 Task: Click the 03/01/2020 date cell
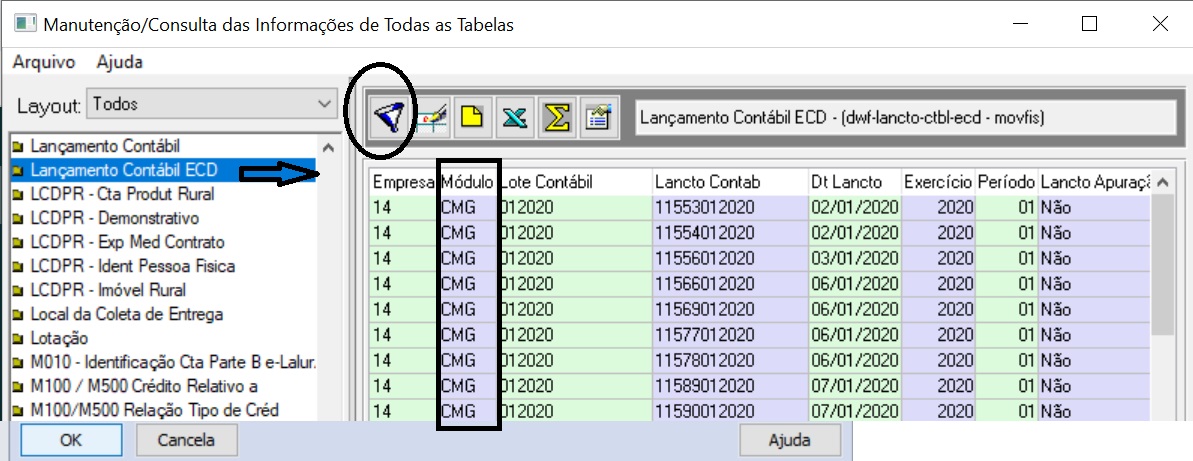click(x=855, y=259)
